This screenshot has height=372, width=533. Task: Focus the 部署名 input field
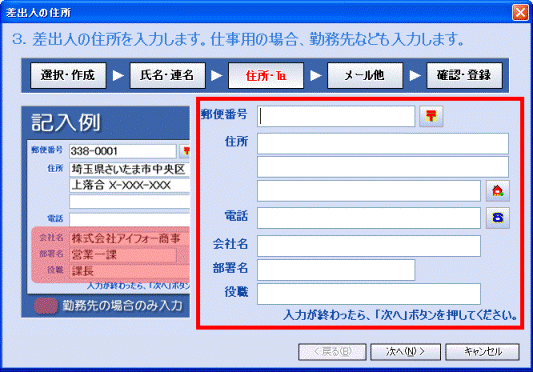click(x=336, y=270)
